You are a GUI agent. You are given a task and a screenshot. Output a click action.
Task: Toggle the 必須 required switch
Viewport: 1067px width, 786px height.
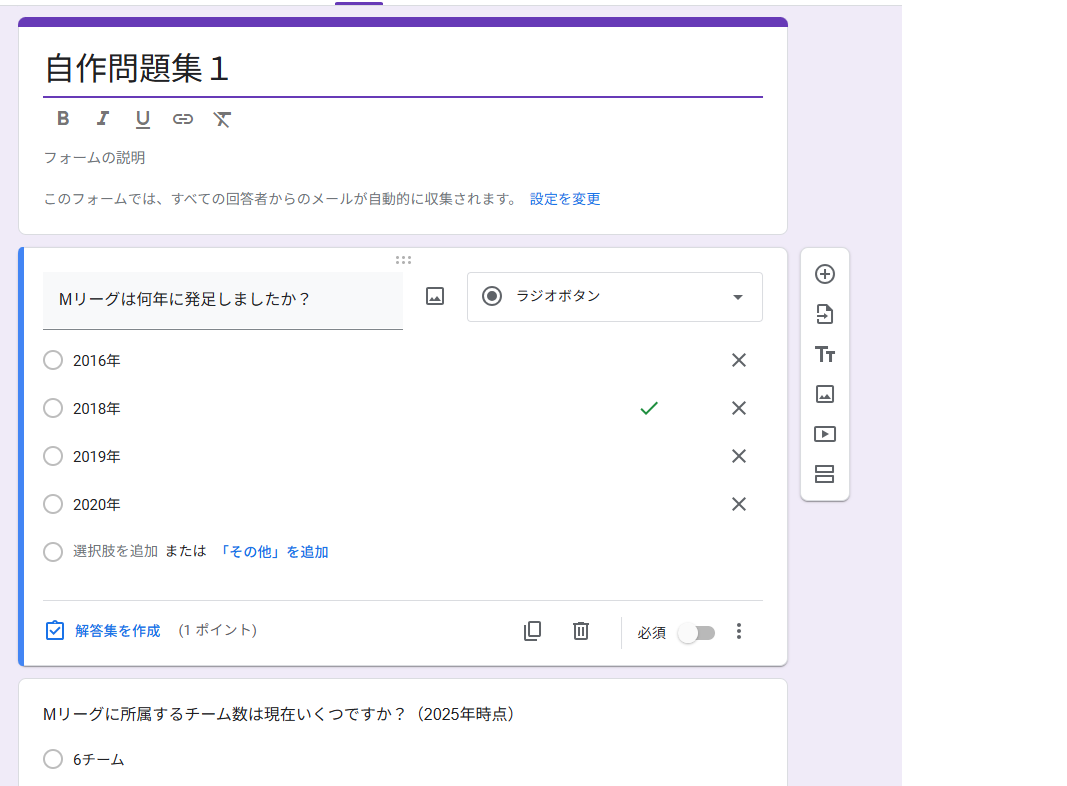(697, 633)
